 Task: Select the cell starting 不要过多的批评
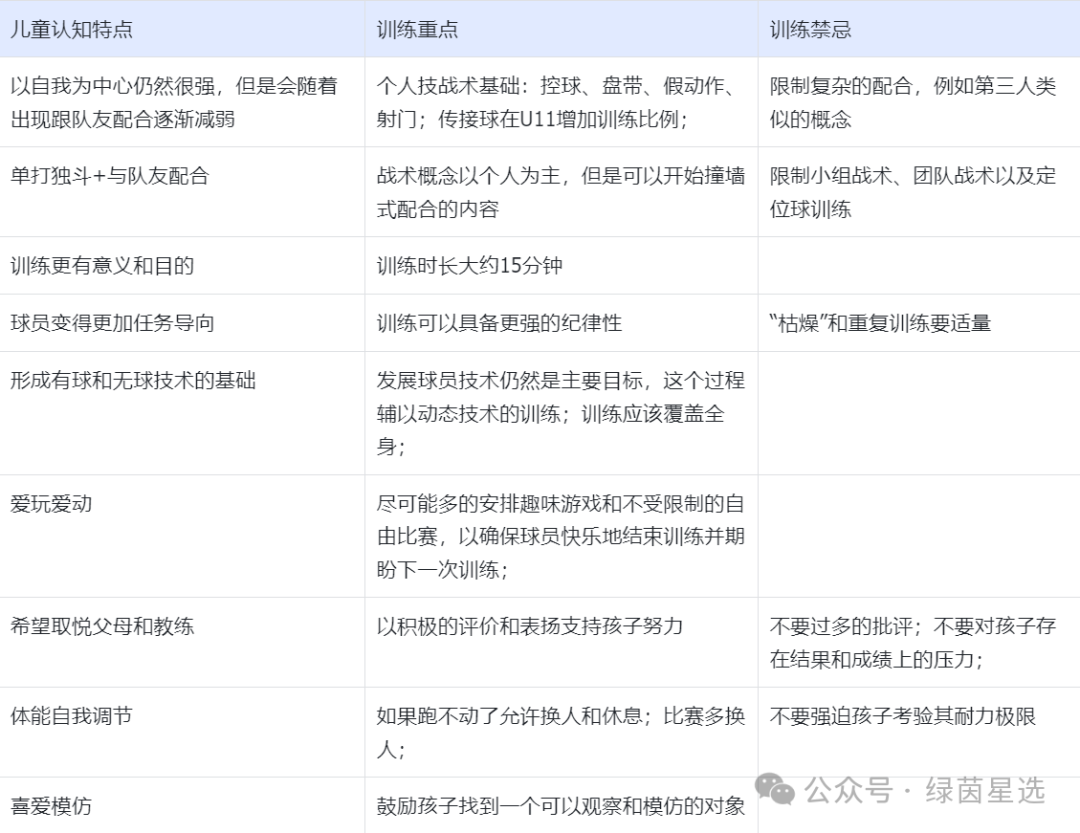pos(920,642)
